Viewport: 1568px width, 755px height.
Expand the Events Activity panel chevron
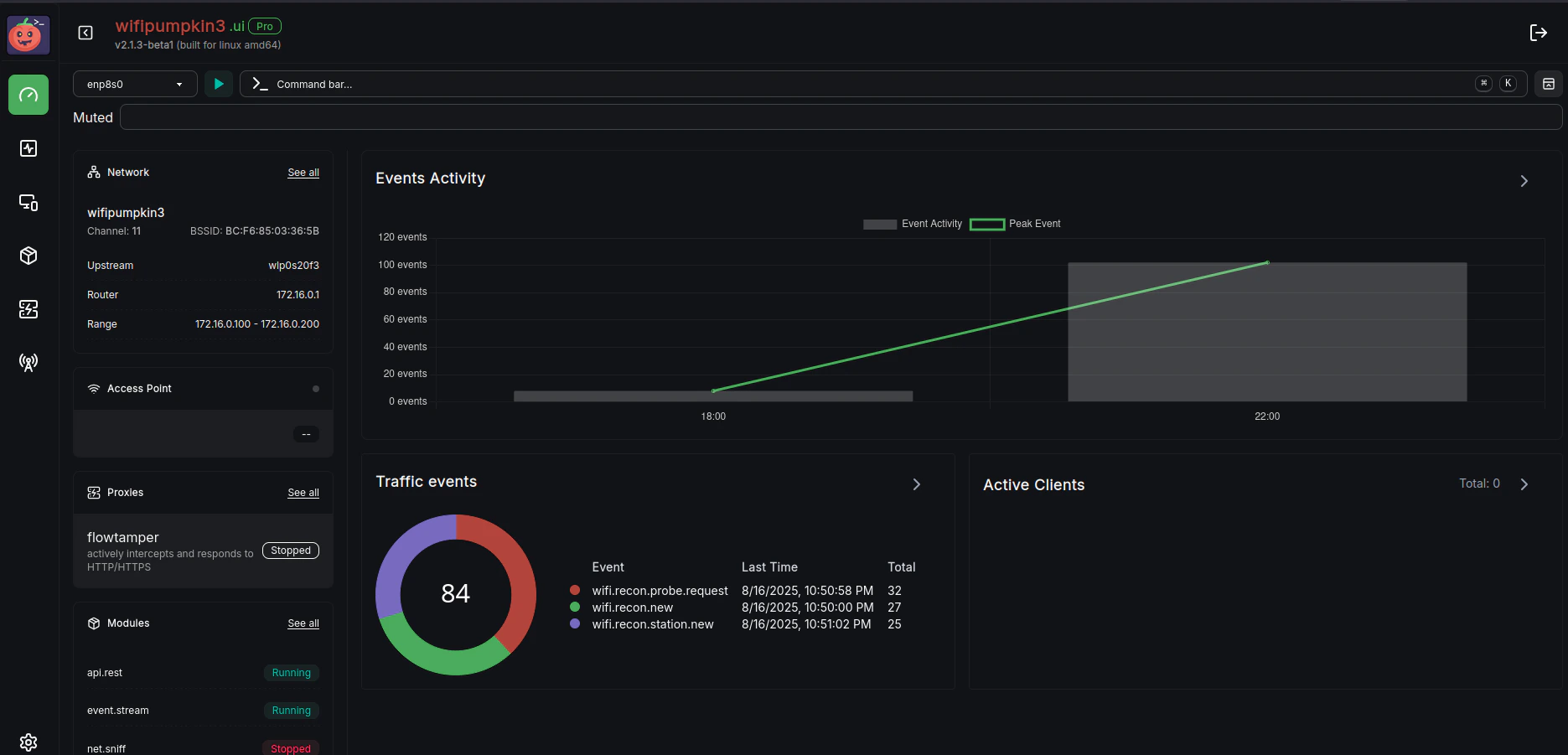[1524, 181]
